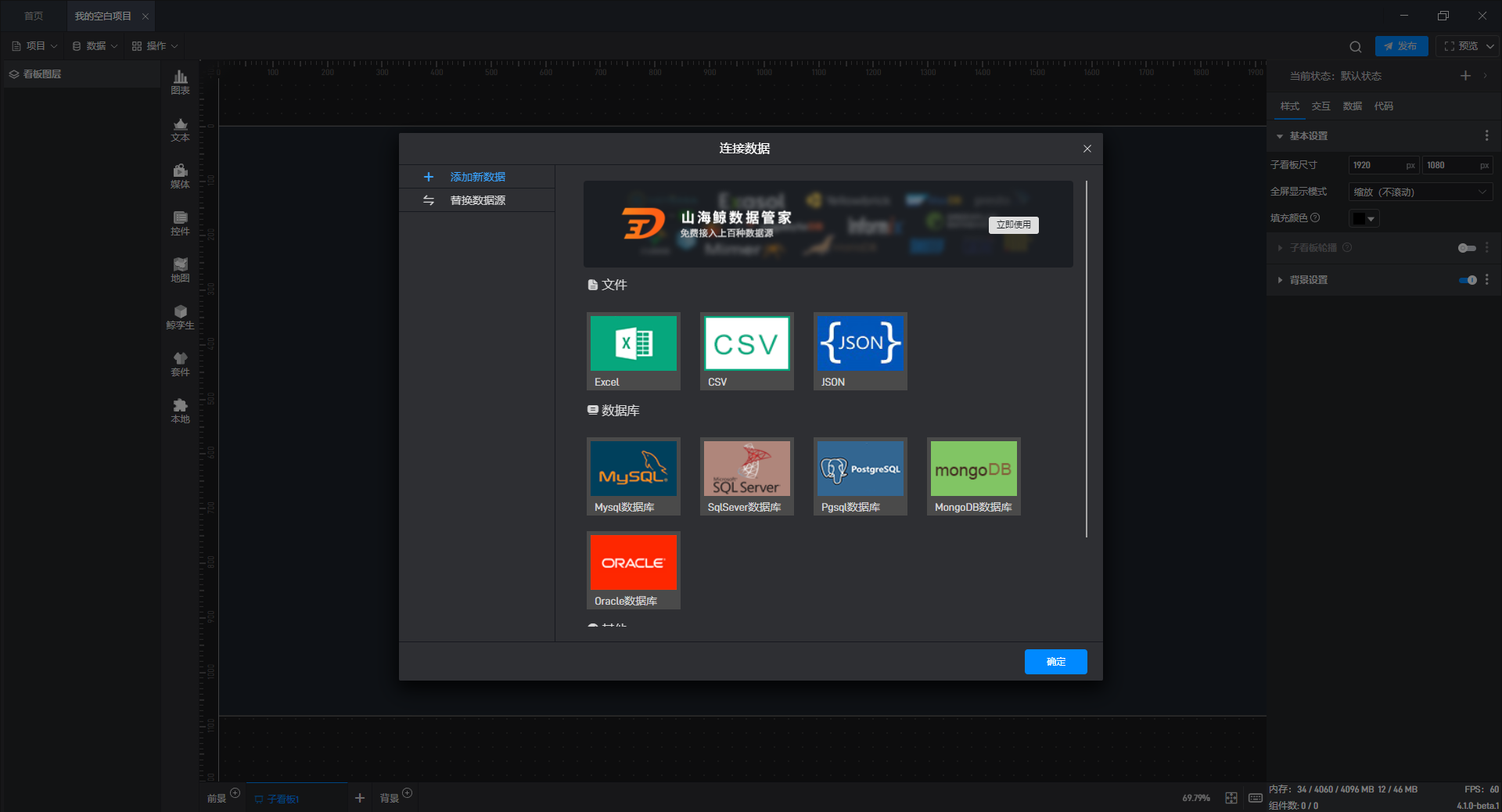Select 添加新数据 in the dialog sidebar
The image size is (1502, 812).
point(477,177)
